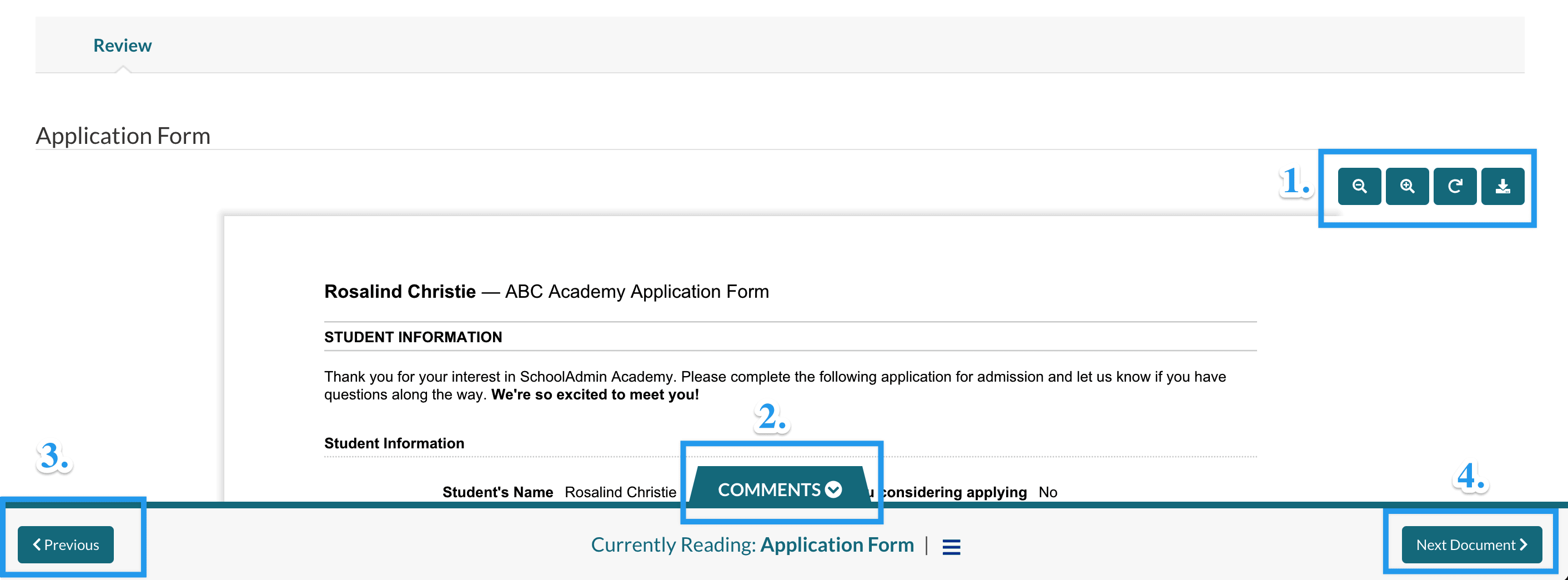Switch to the Review tab
This screenshot has height=580, width=1568.
122,46
